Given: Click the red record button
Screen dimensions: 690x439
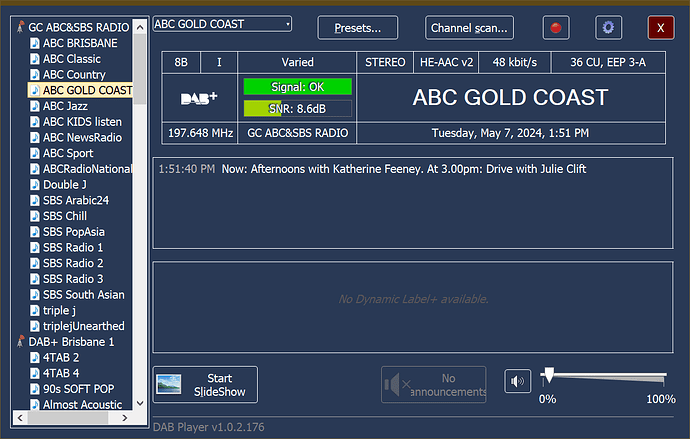Looking at the screenshot, I should (556, 28).
